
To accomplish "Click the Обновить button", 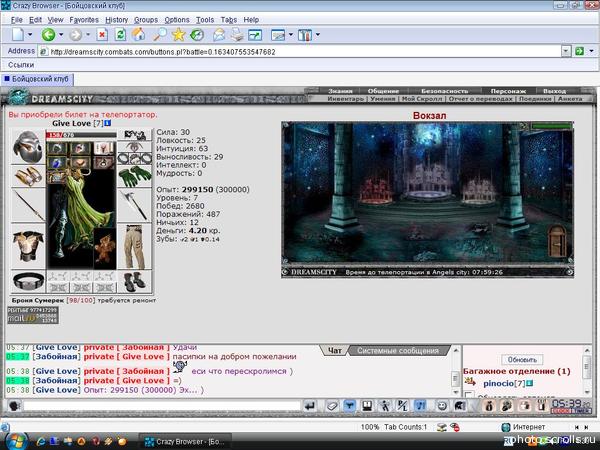I will 522,360.
